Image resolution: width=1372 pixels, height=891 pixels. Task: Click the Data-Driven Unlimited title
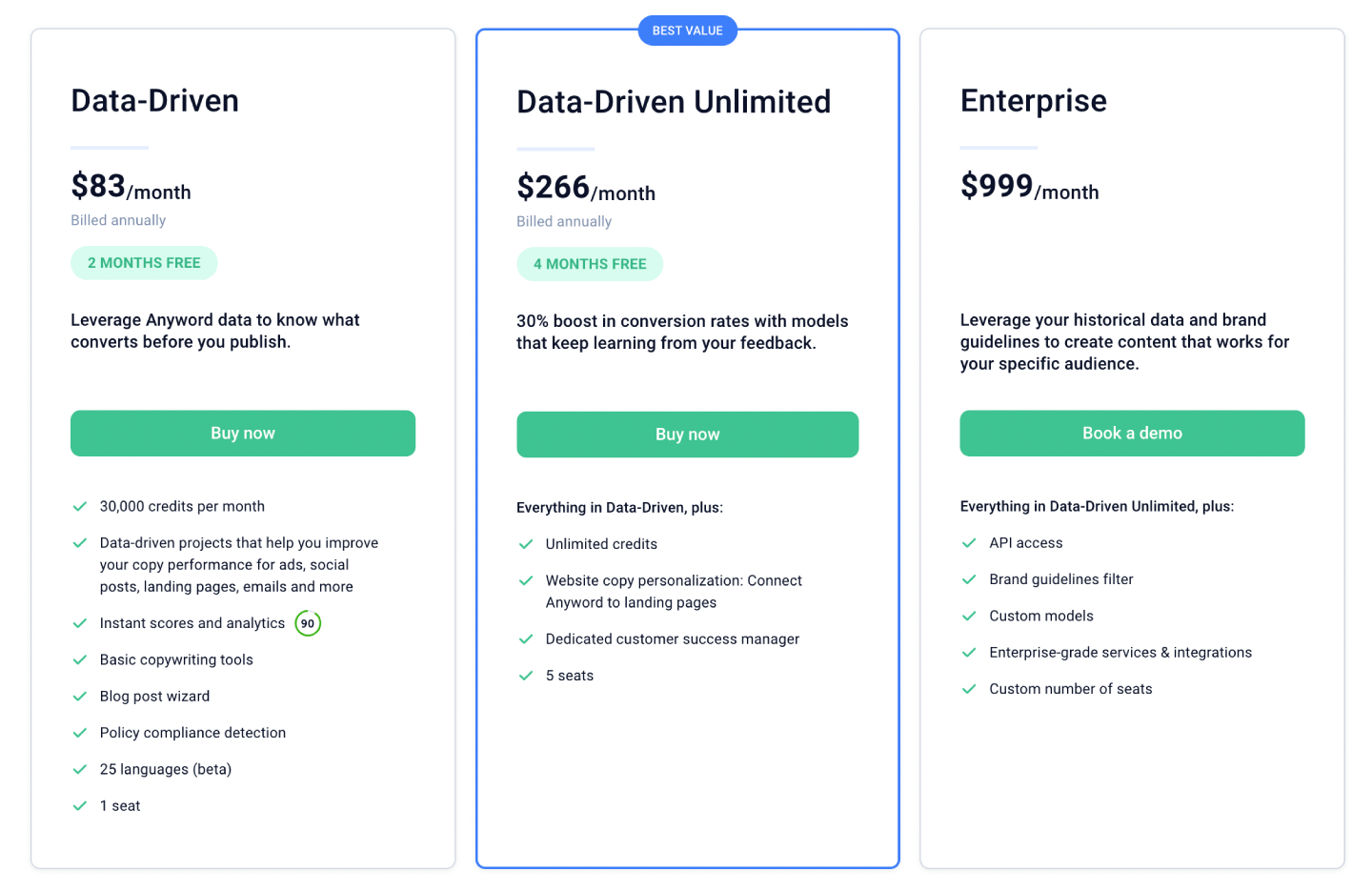pos(673,102)
